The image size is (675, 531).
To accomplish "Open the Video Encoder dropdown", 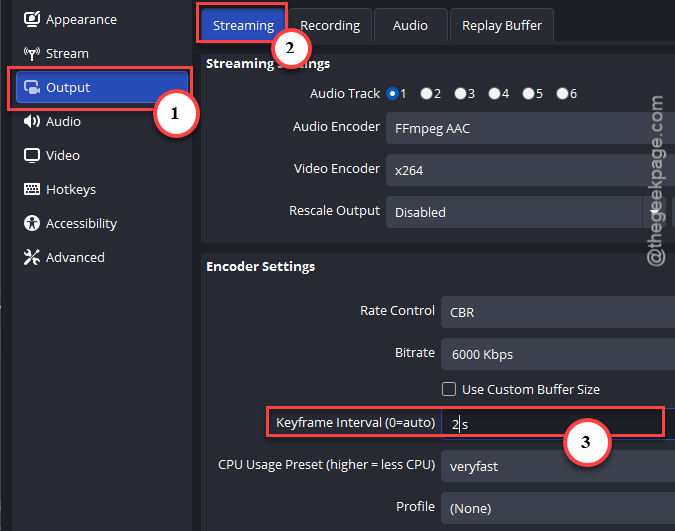I will coord(530,170).
